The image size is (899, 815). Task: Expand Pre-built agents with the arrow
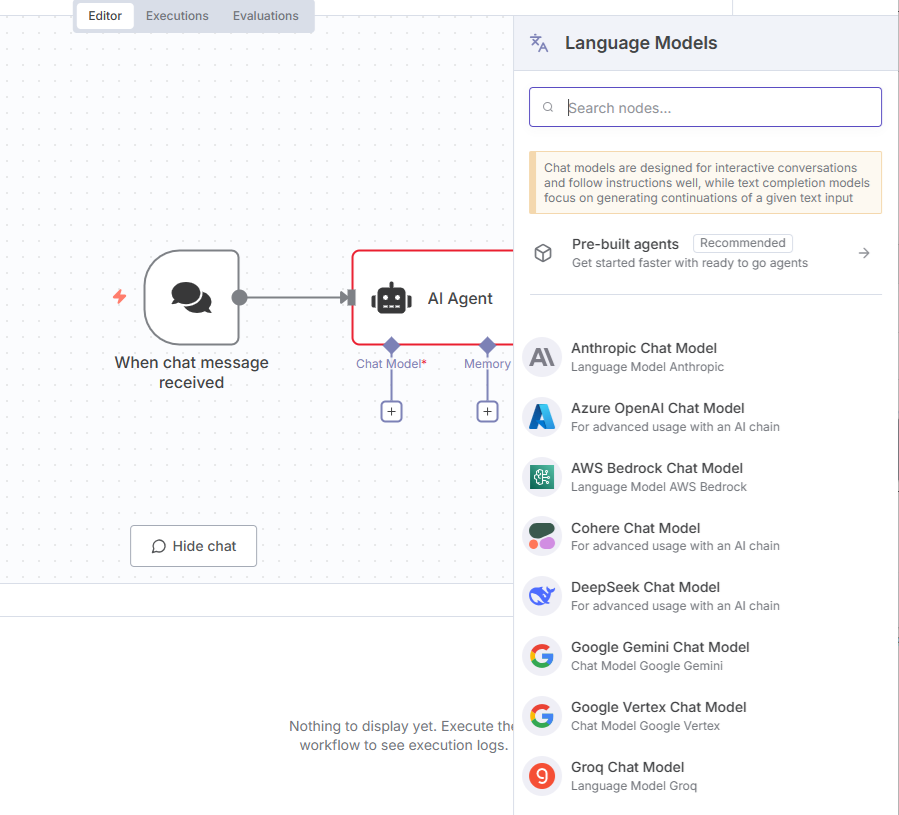pyautogui.click(x=864, y=253)
